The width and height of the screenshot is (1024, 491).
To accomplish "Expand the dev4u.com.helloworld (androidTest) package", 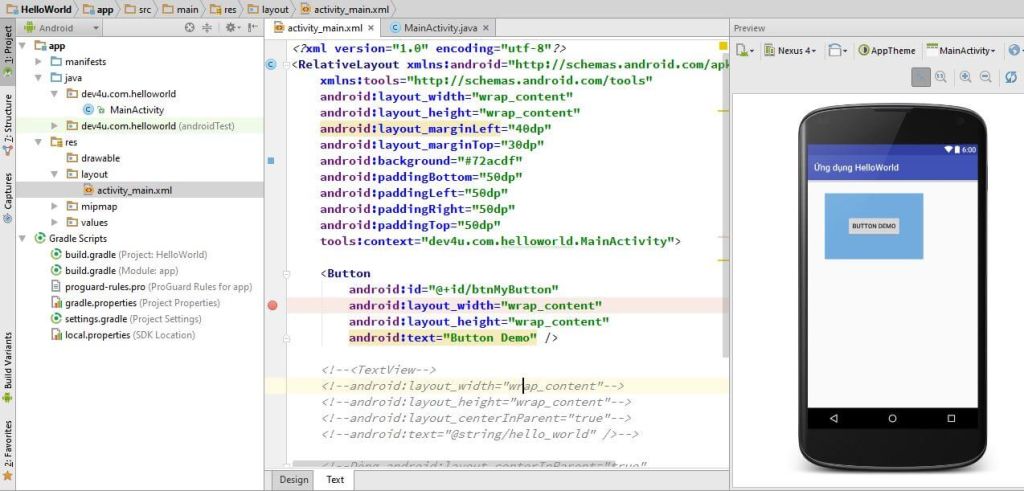I will coord(55,125).
